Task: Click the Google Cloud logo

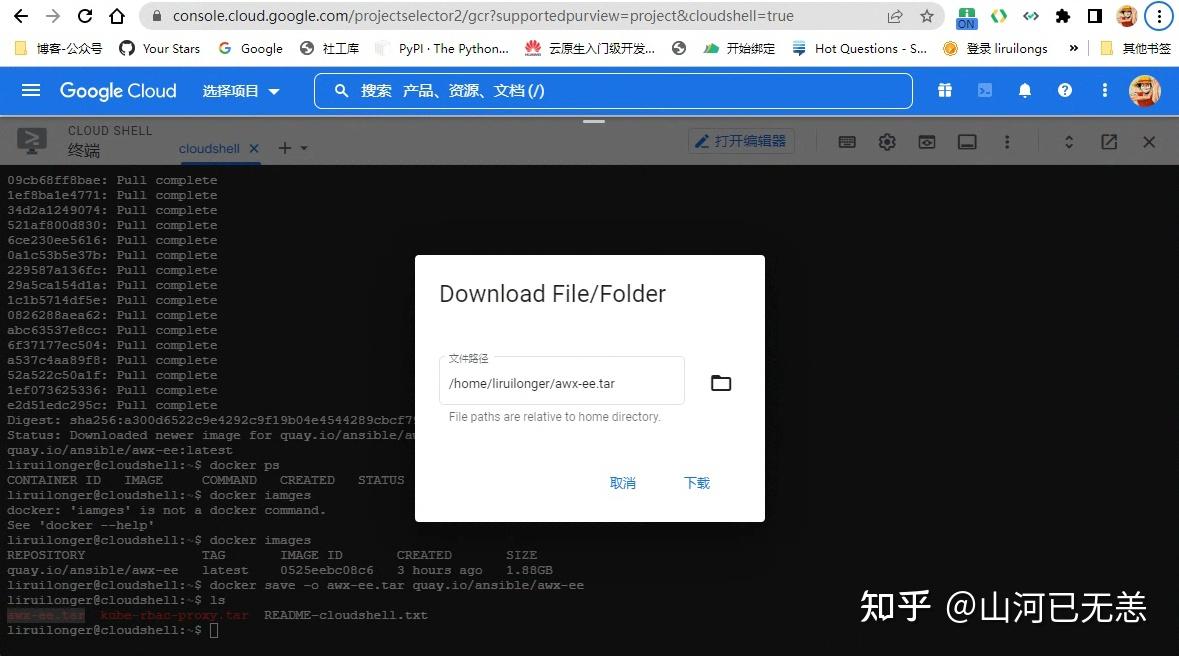Action: point(118,91)
